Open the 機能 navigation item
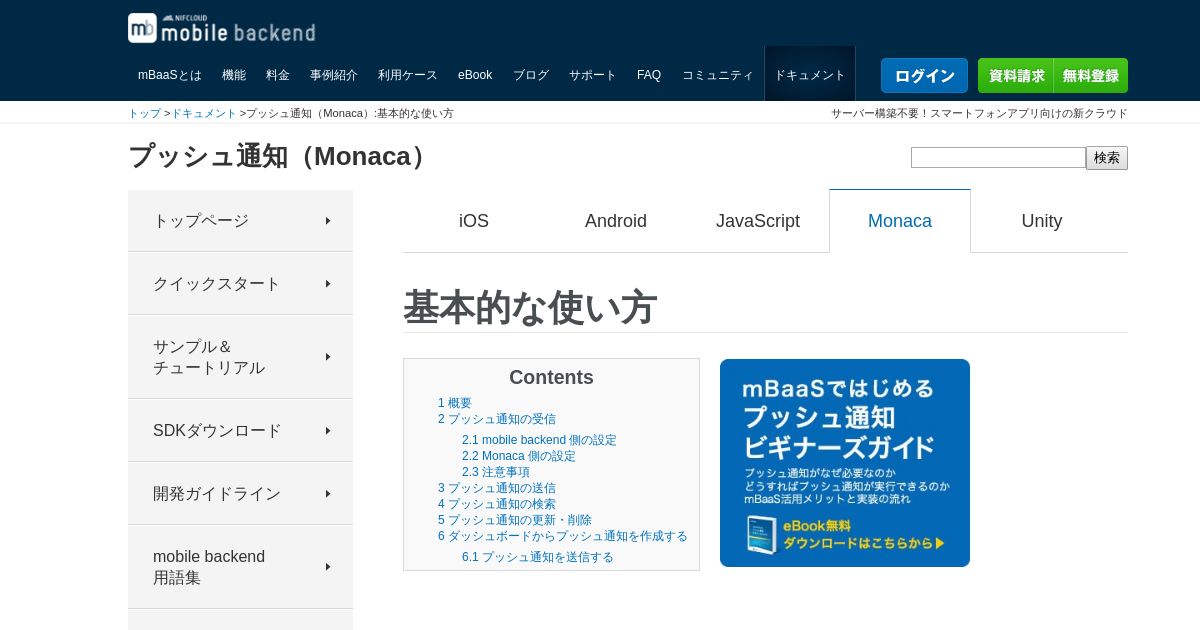The height and width of the screenshot is (630, 1200). tap(234, 75)
